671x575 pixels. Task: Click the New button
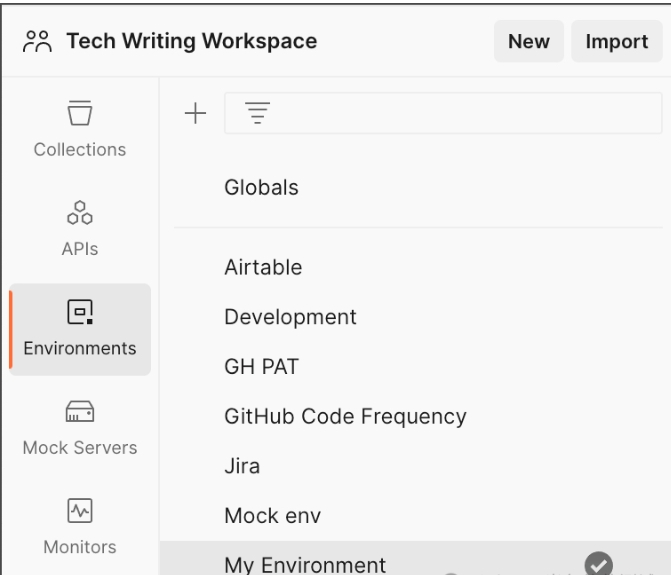528,41
